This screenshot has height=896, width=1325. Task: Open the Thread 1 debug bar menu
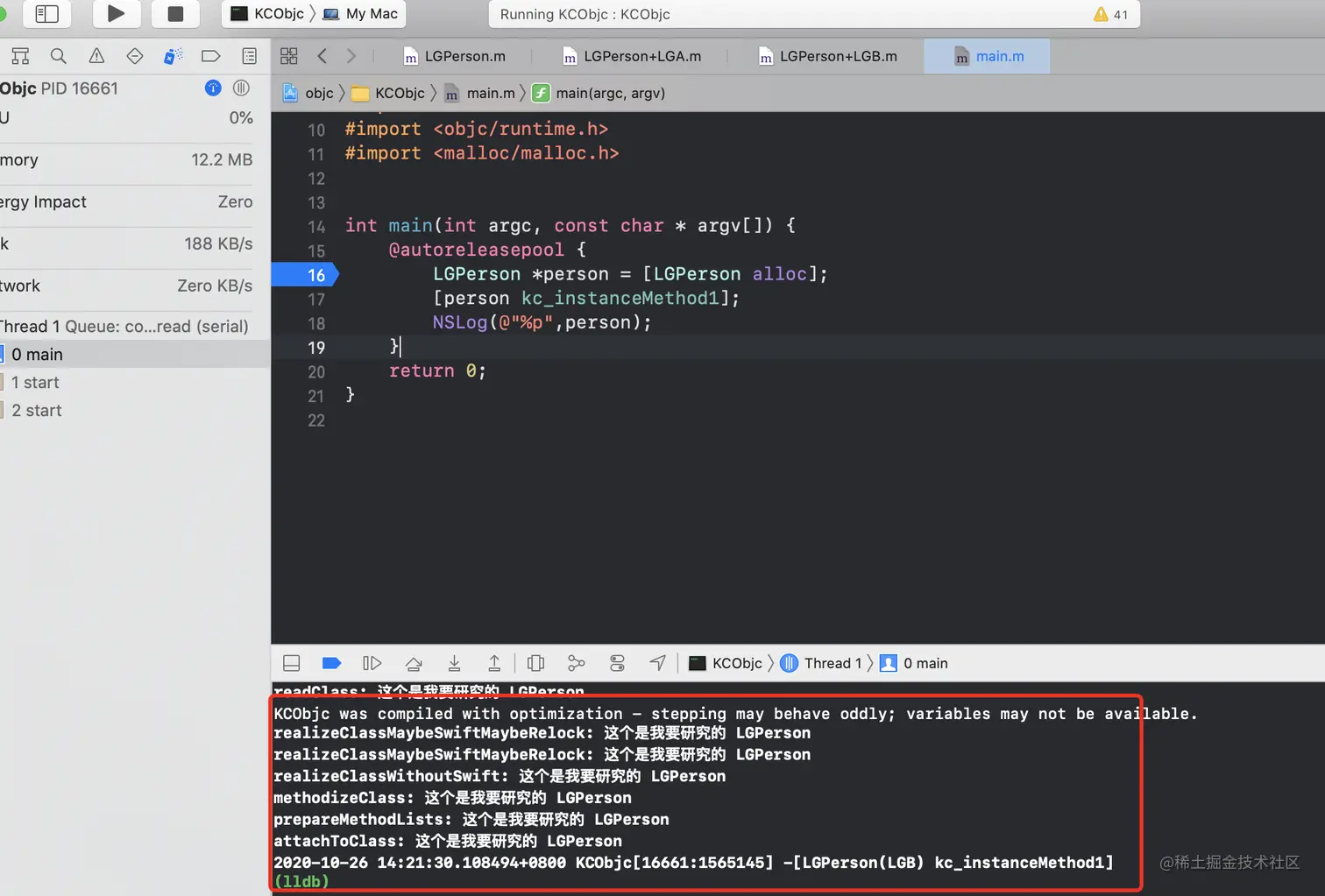pyautogui.click(x=821, y=663)
